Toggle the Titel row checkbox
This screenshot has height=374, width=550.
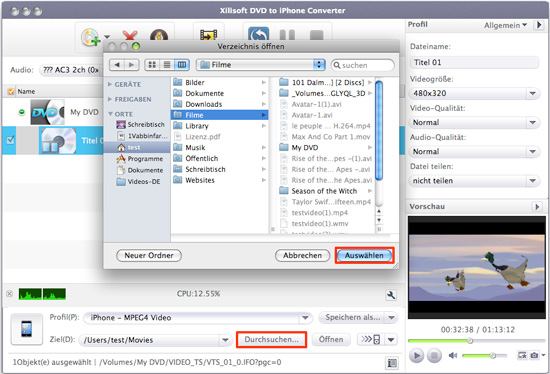(x=10, y=140)
